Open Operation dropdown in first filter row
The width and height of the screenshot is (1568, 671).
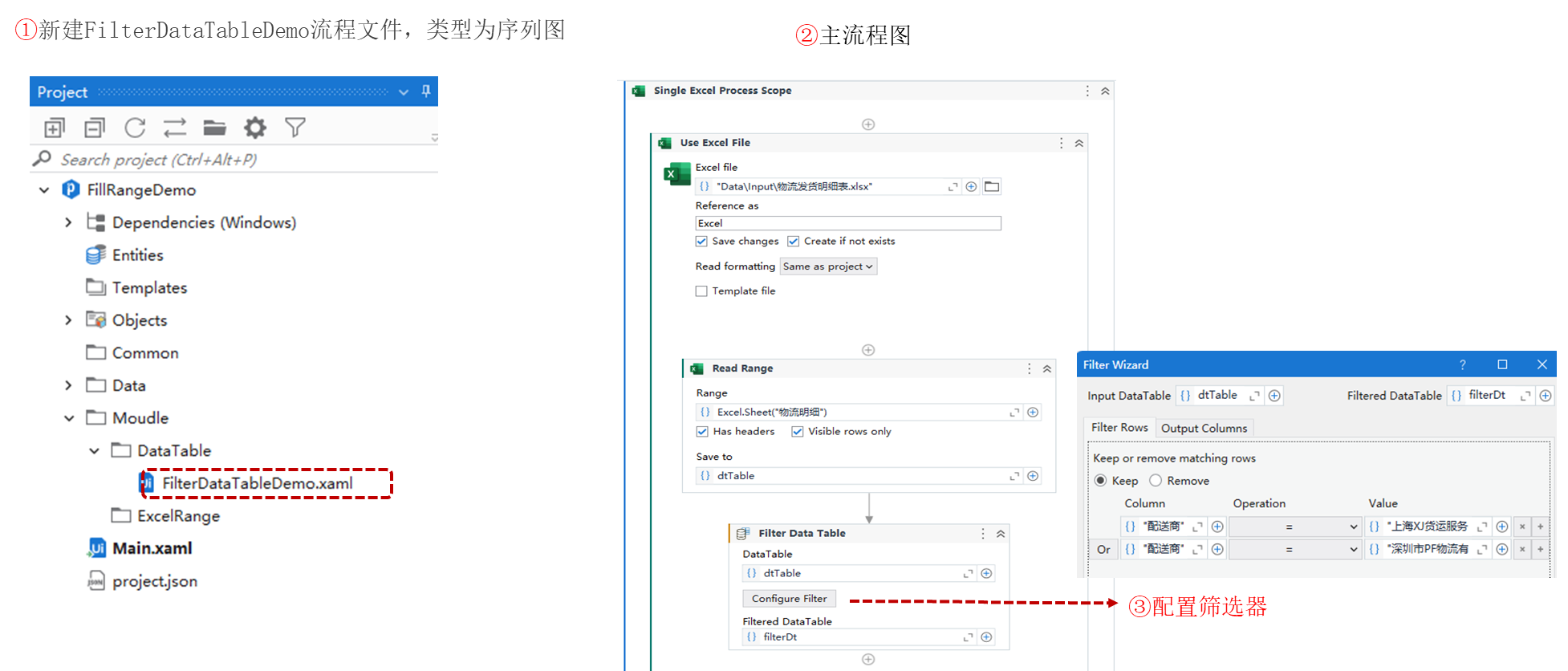coord(1295,527)
